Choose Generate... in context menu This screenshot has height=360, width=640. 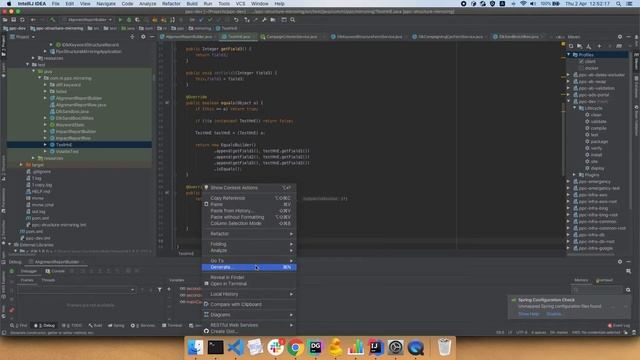click(x=249, y=267)
